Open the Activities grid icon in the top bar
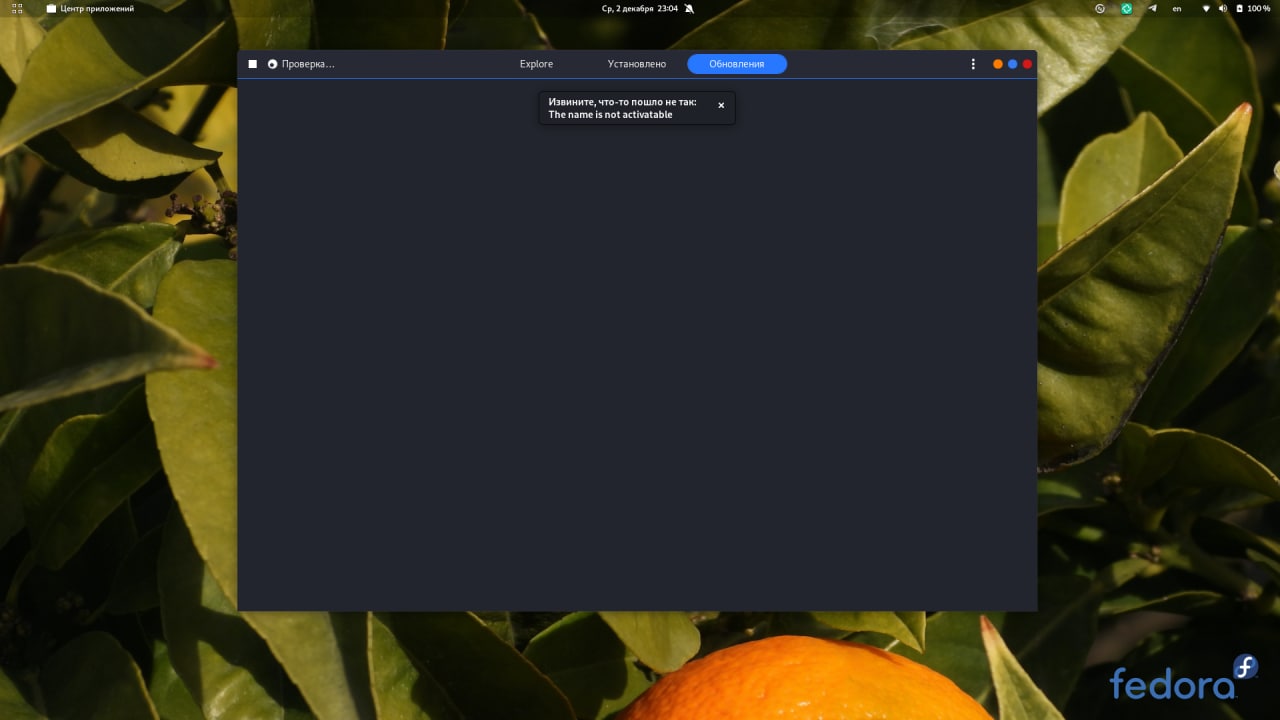Viewport: 1280px width, 720px height. (x=17, y=8)
